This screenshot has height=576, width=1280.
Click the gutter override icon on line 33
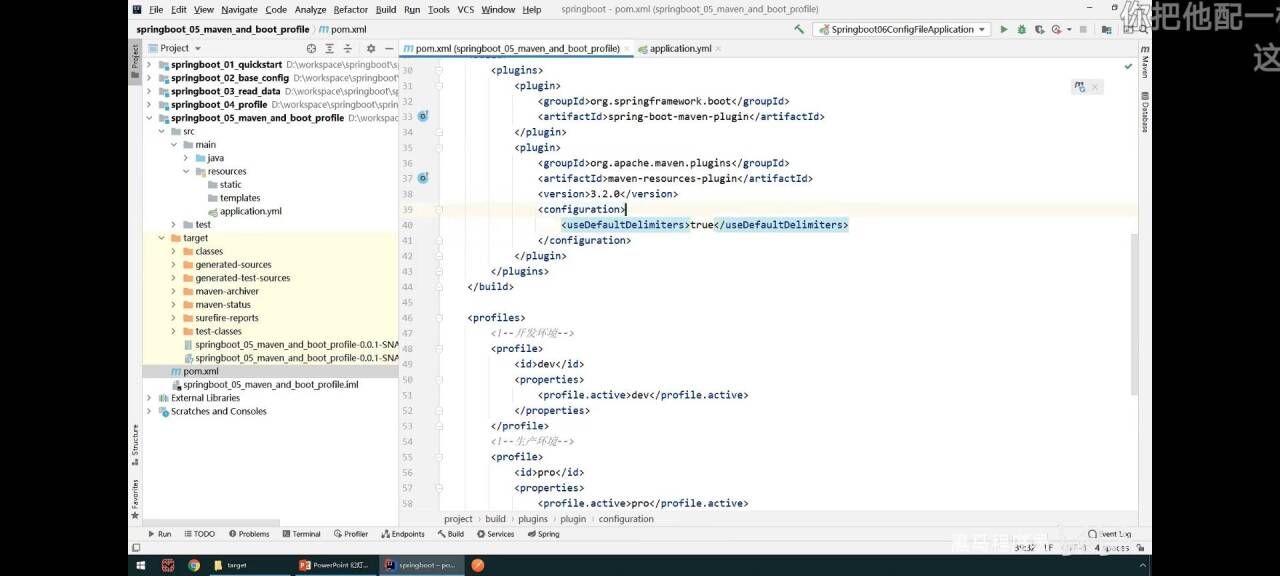pos(422,117)
